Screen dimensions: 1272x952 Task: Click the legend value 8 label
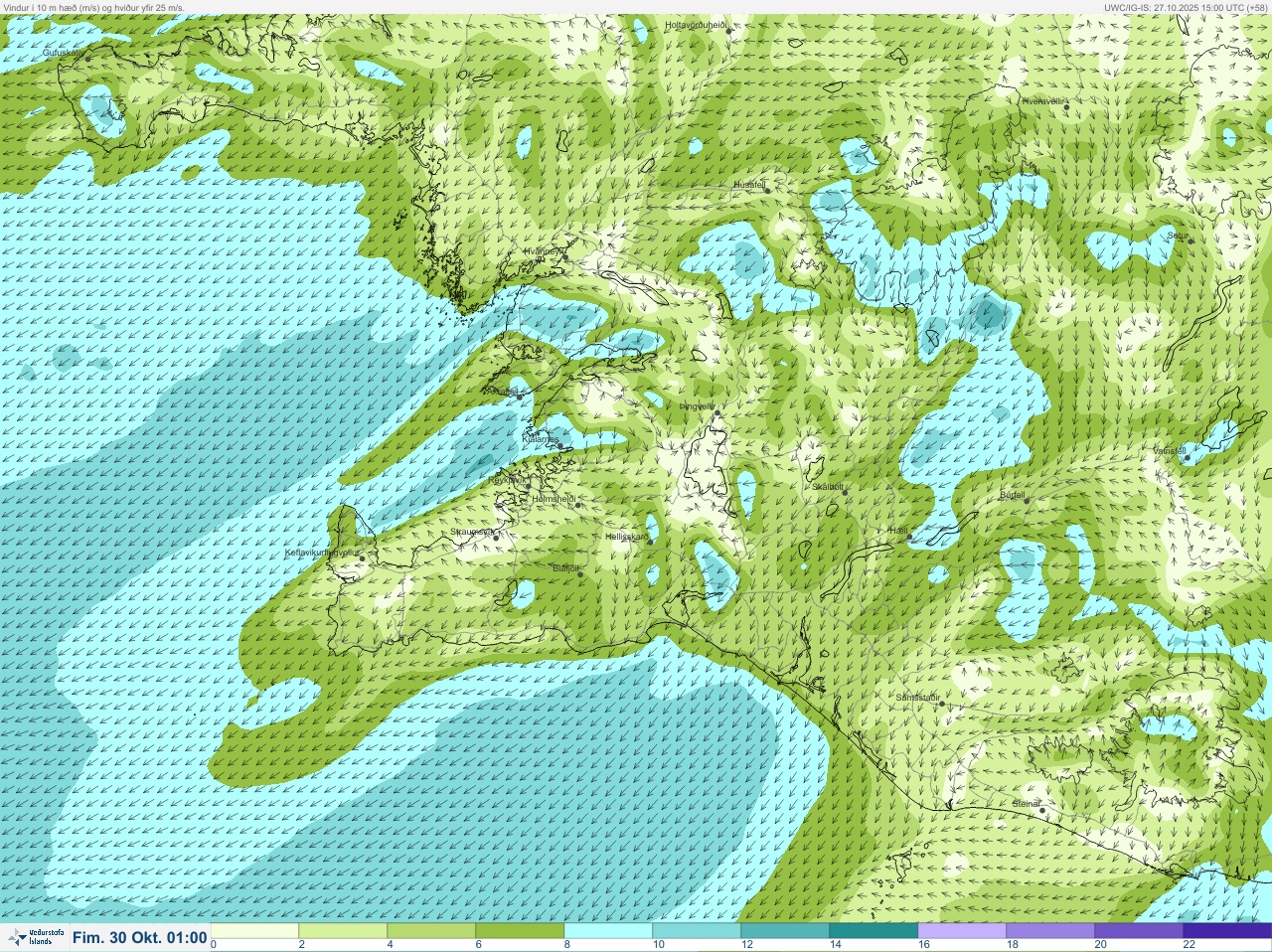coord(569,945)
